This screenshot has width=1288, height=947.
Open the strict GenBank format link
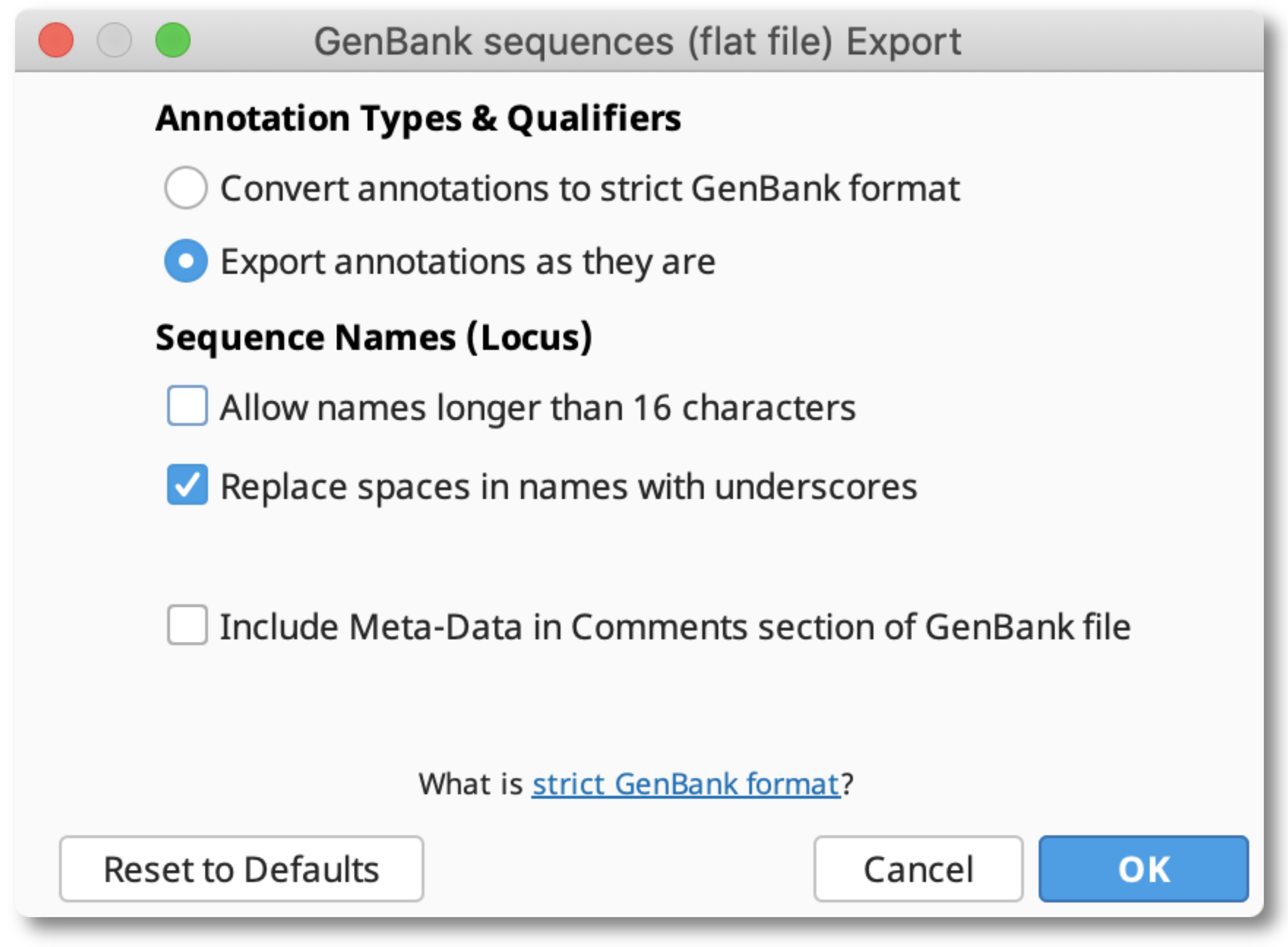[x=685, y=783]
